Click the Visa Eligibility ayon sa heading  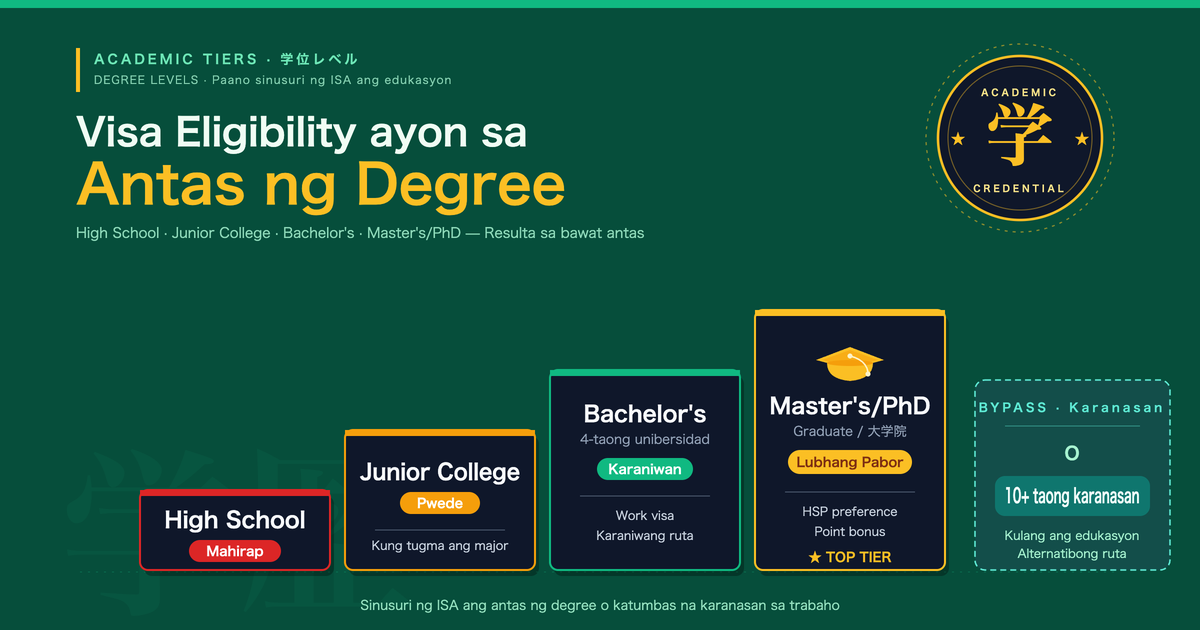(x=301, y=132)
